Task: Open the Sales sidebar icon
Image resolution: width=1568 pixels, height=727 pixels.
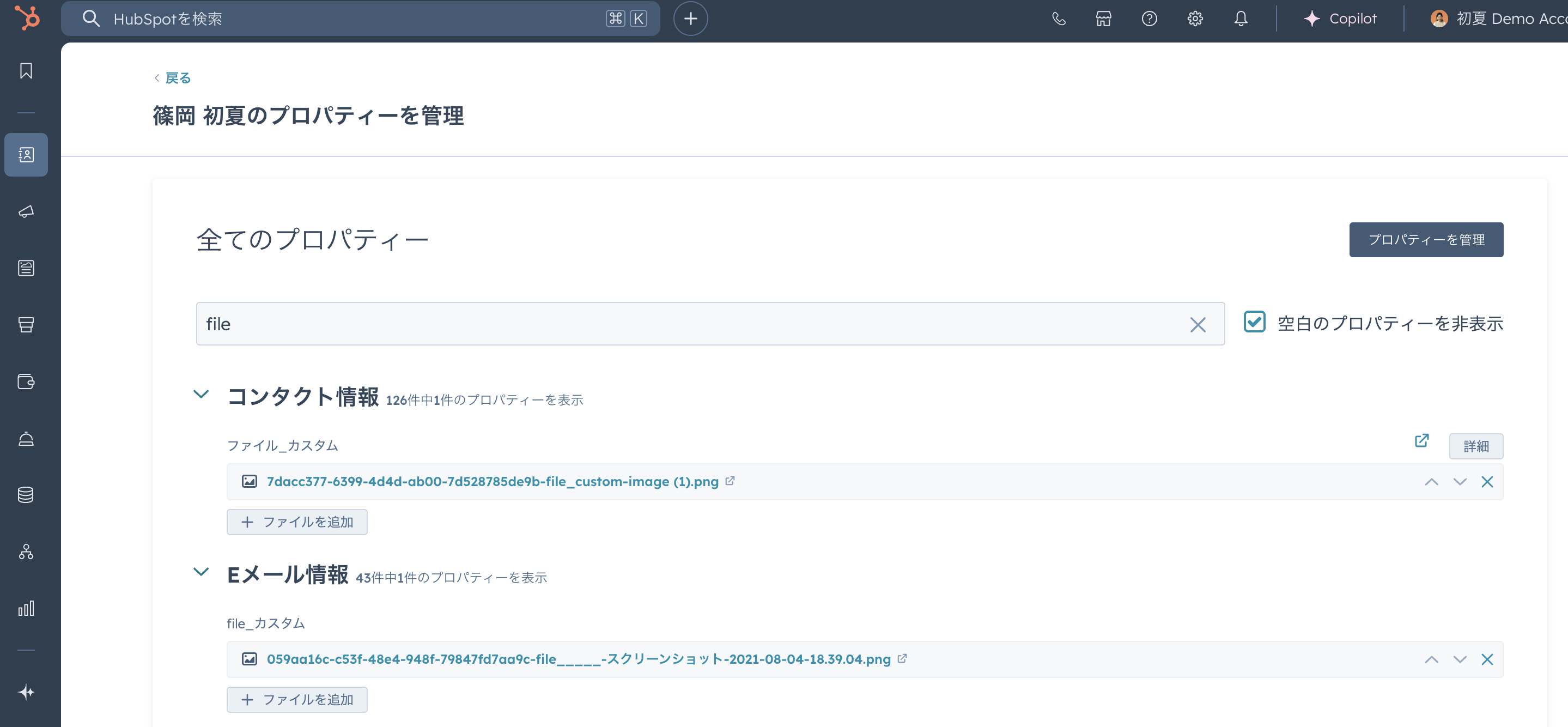Action: [x=26, y=324]
